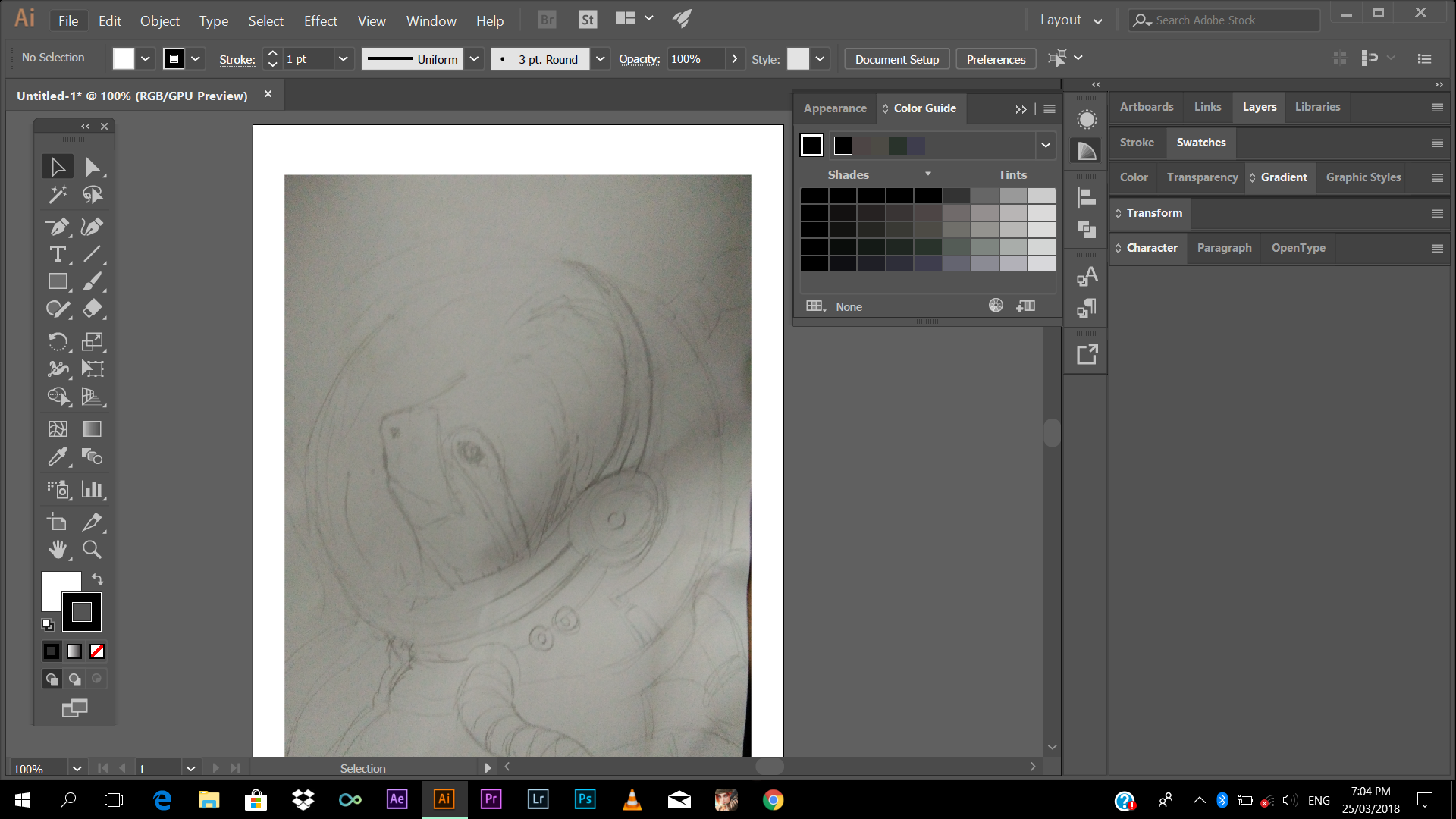Viewport: 1456px width, 819px height.
Task: Select the Column Graph tool
Action: pos(93,489)
